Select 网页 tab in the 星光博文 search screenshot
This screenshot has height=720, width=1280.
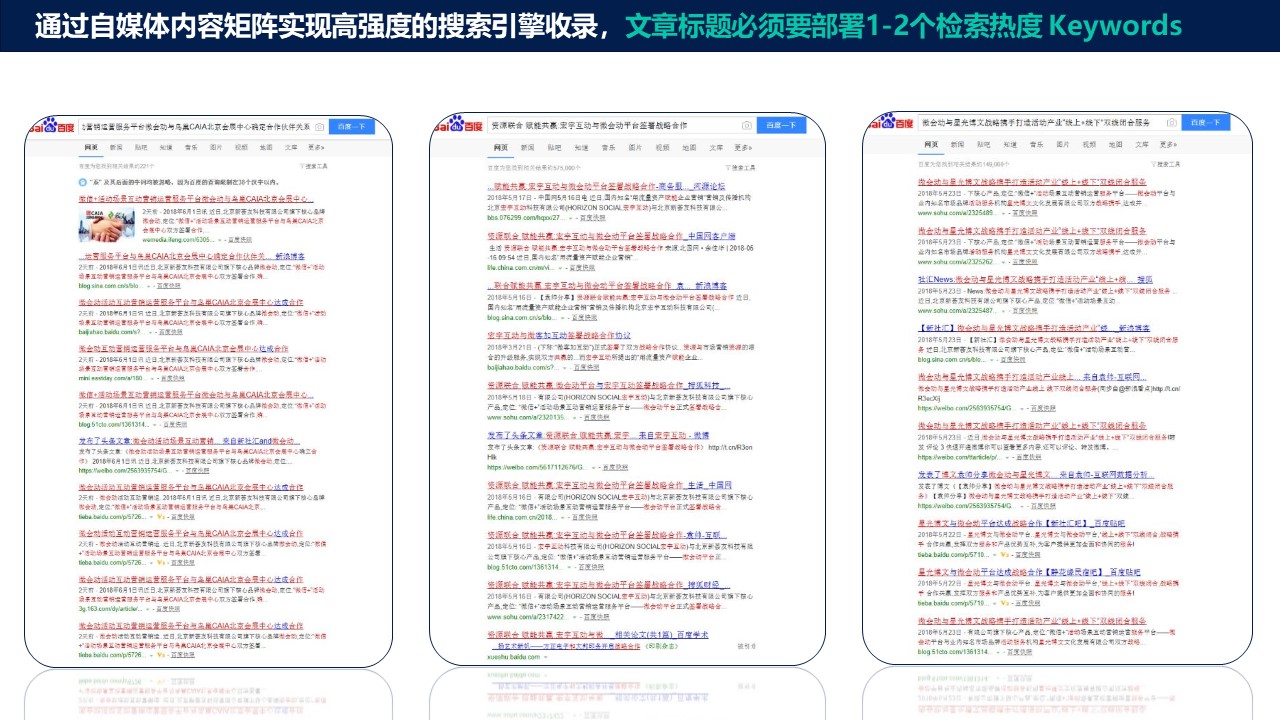click(x=931, y=145)
